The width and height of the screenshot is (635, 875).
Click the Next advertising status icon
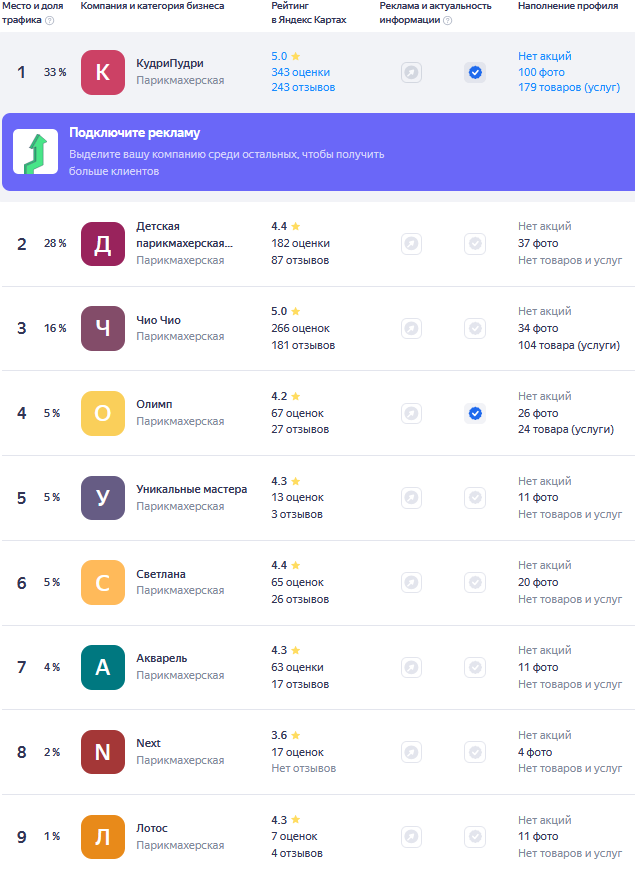pos(411,752)
